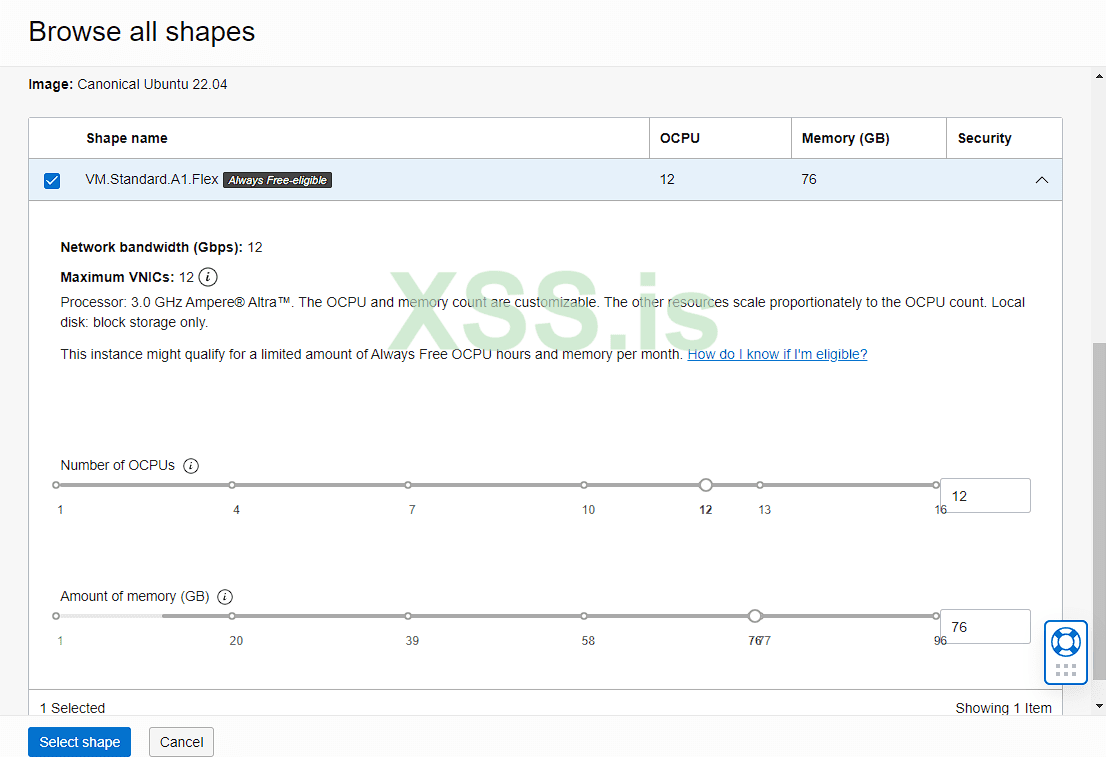Image resolution: width=1106 pixels, height=757 pixels.
Task: Click the Shape name column header
Action: pyautogui.click(x=127, y=139)
